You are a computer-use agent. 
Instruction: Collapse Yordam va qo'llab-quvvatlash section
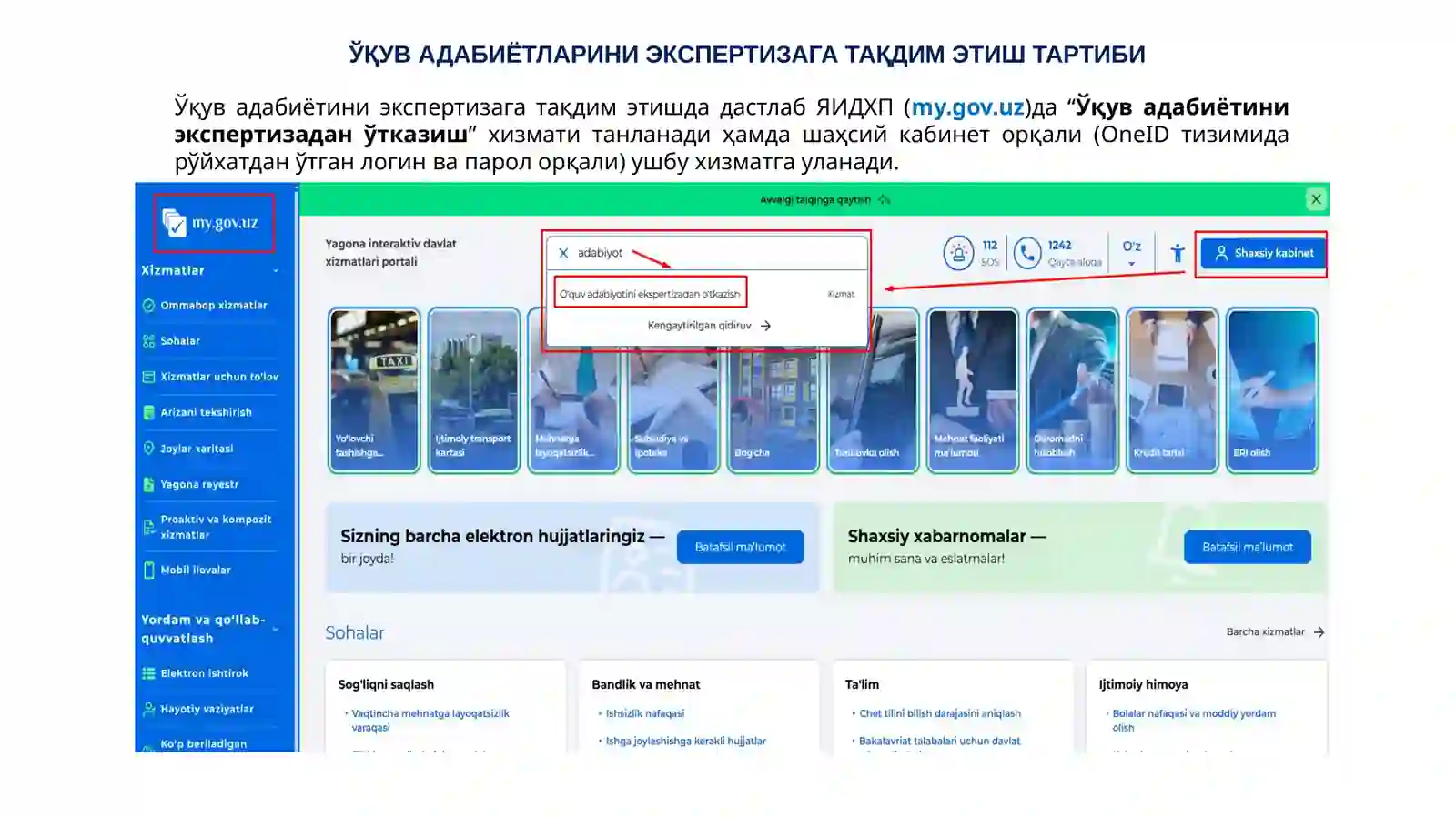[x=276, y=629]
